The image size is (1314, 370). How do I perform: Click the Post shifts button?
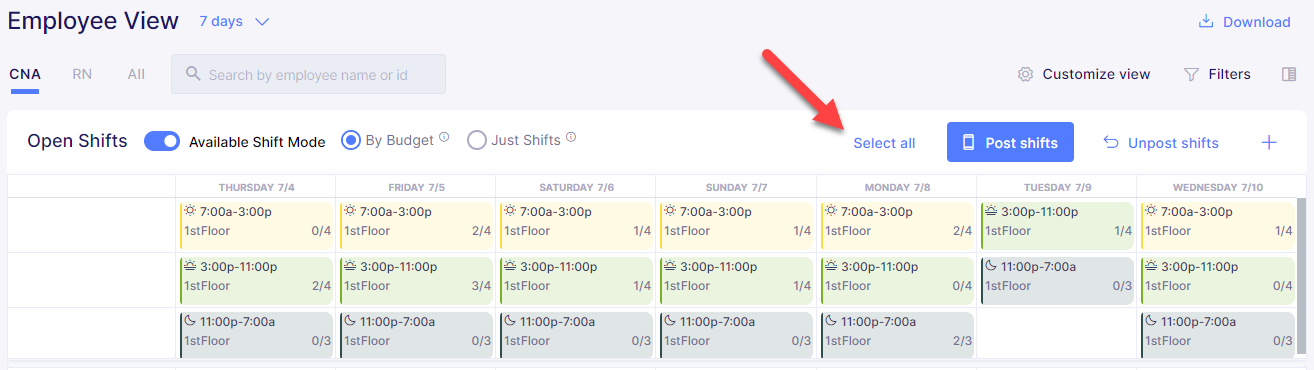(x=1010, y=142)
